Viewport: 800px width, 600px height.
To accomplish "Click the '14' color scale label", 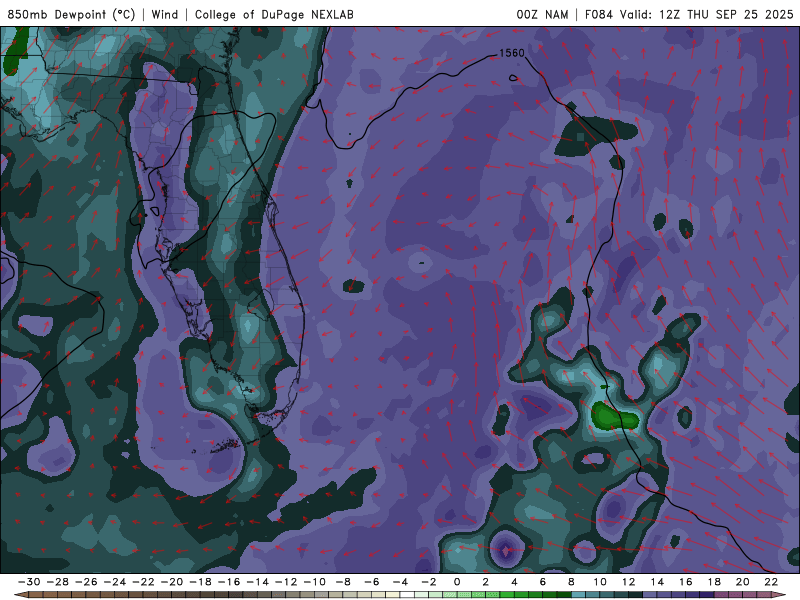I will click(657, 582).
